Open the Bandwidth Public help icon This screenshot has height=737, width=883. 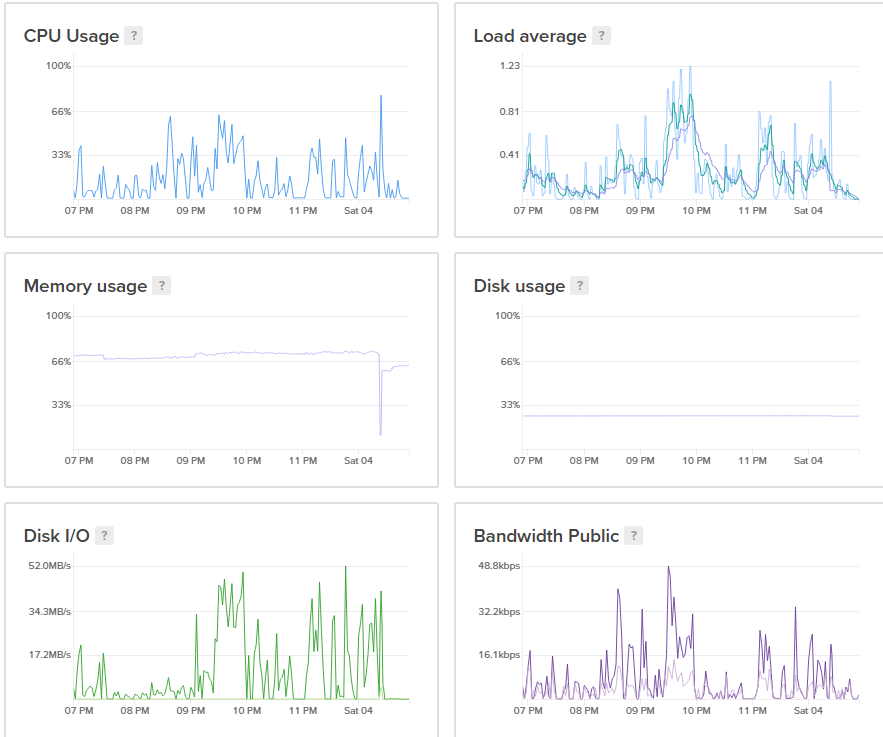pyautogui.click(x=634, y=536)
